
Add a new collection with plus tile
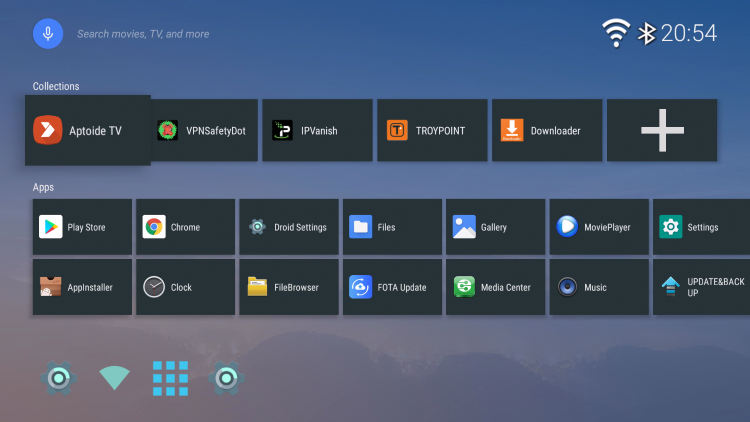click(x=661, y=130)
